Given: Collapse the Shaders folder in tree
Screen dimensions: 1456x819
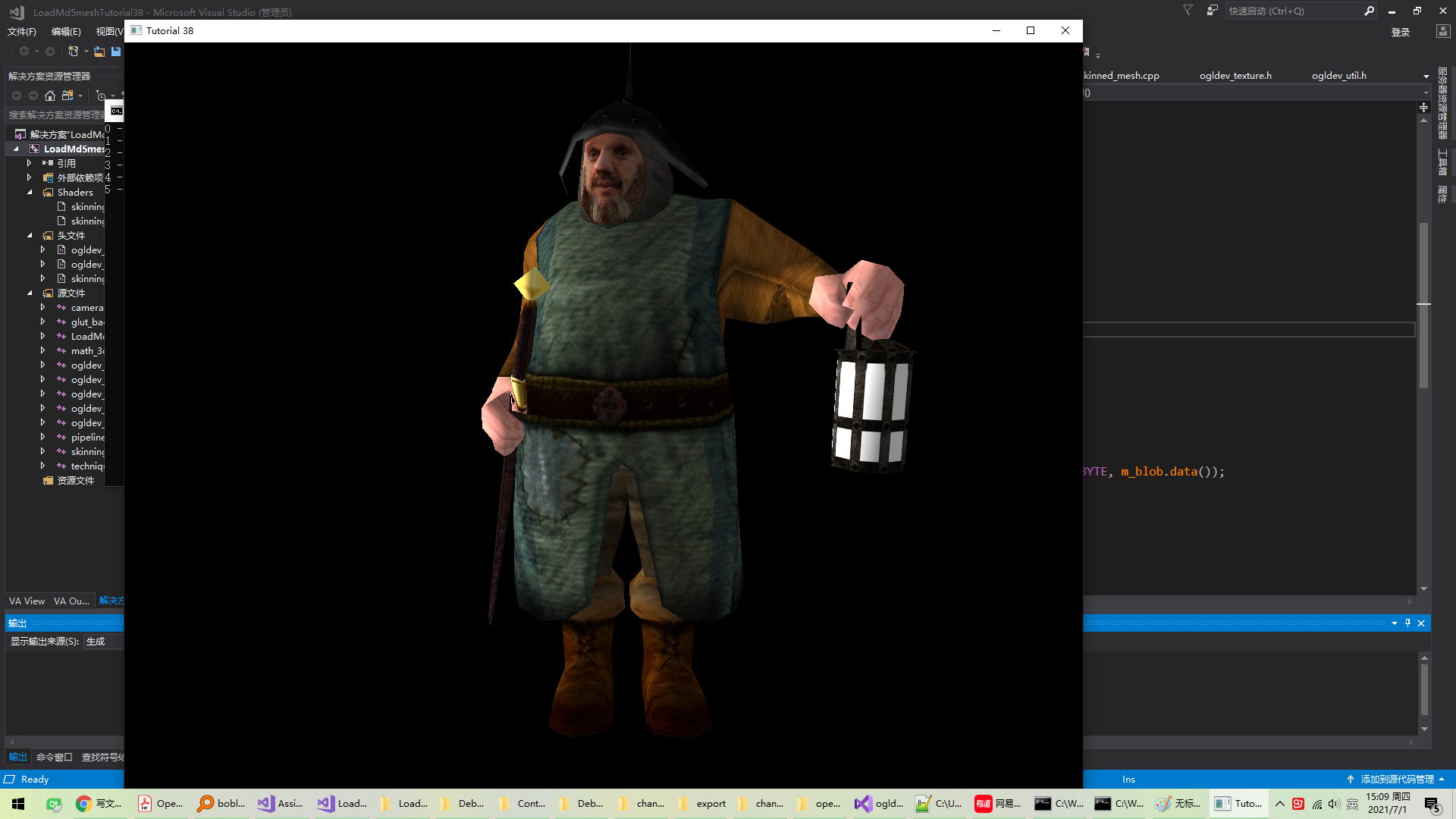Looking at the screenshot, I should (x=30, y=193).
